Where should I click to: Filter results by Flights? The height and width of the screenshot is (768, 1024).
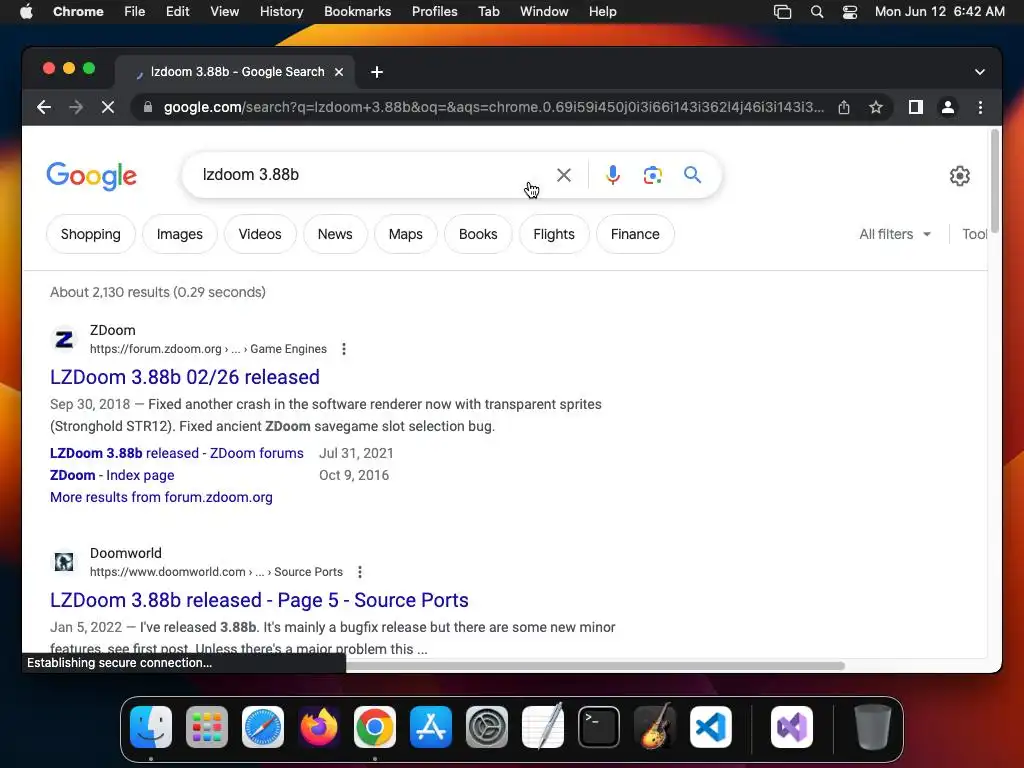click(x=554, y=234)
